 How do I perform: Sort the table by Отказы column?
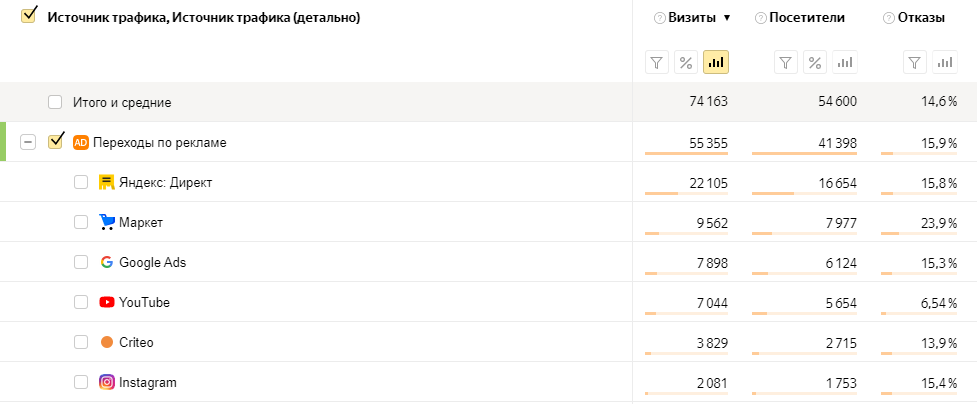point(920,18)
